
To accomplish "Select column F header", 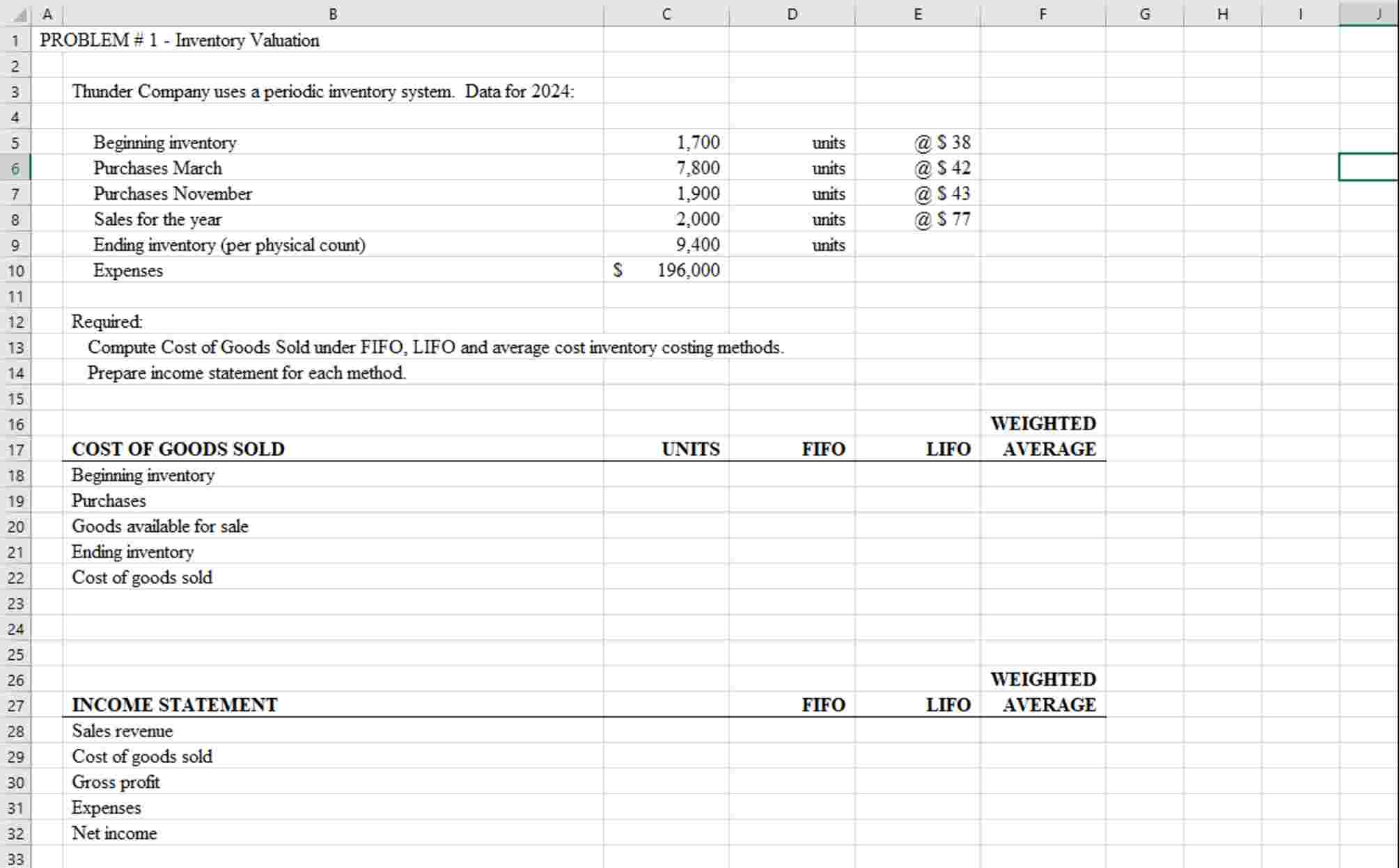I will pyautogui.click(x=1042, y=13).
